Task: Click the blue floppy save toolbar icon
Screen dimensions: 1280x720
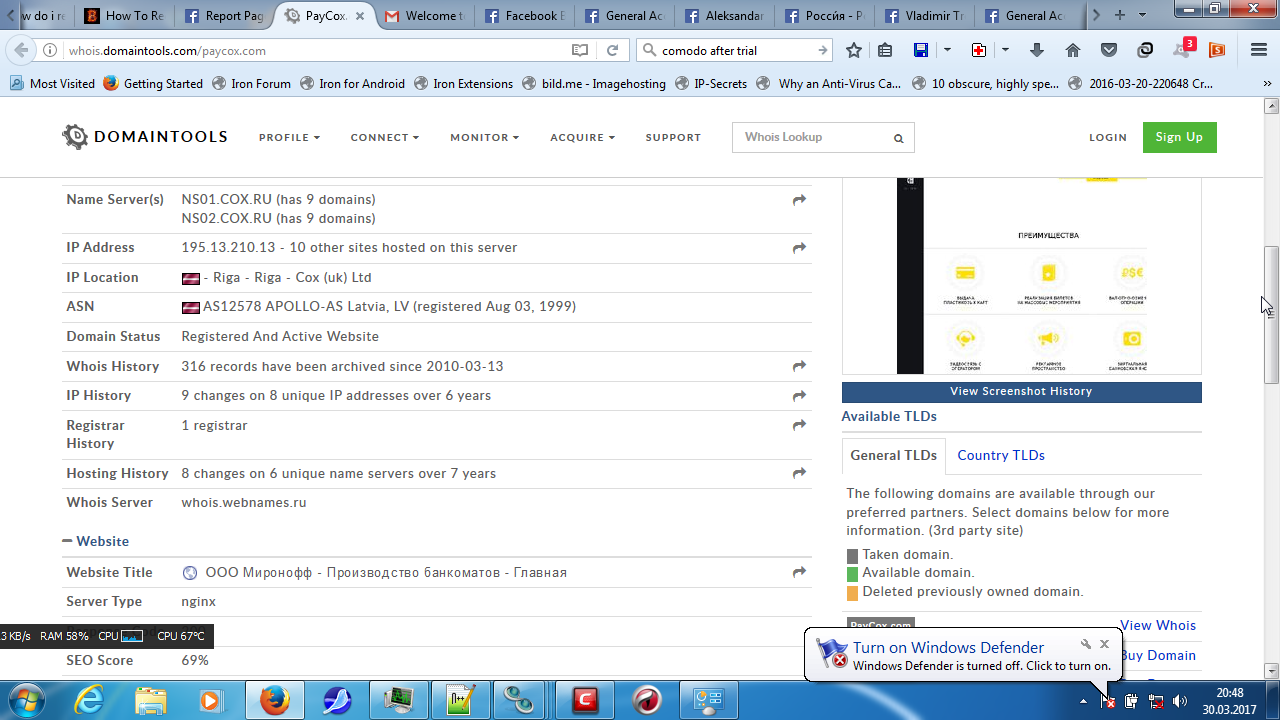Action: coord(921,50)
